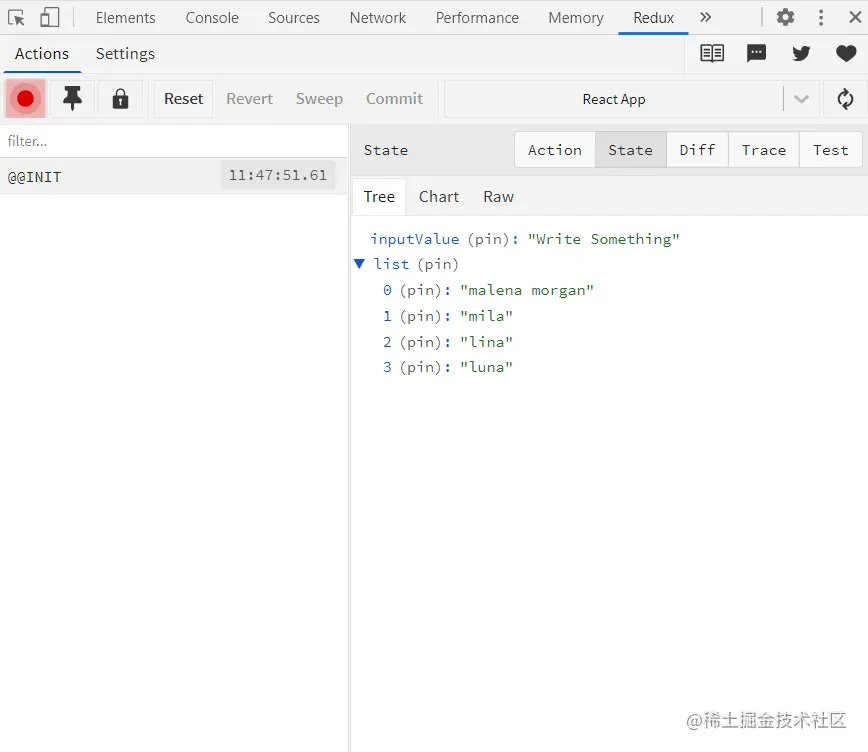This screenshot has height=752, width=868.
Task: Click the pin (persist state) icon
Action: [x=73, y=99]
